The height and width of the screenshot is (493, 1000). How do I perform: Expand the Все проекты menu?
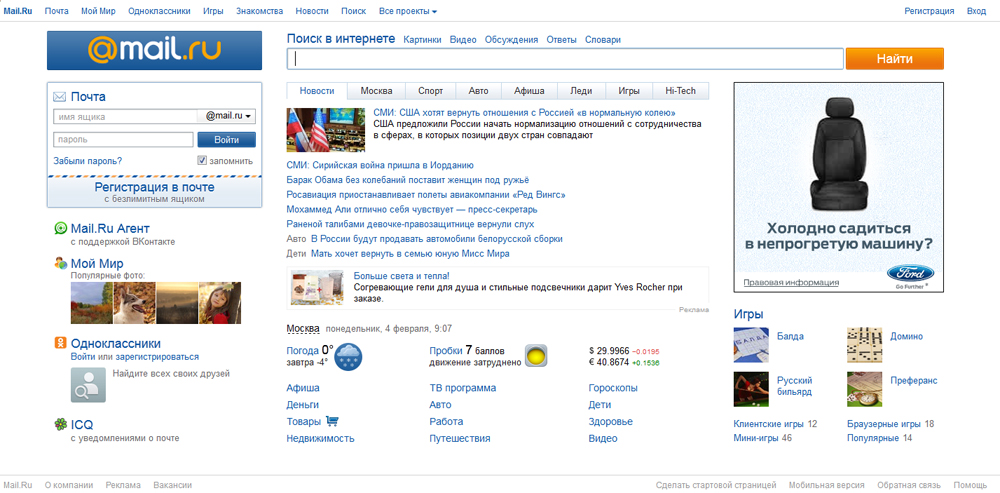[408, 11]
